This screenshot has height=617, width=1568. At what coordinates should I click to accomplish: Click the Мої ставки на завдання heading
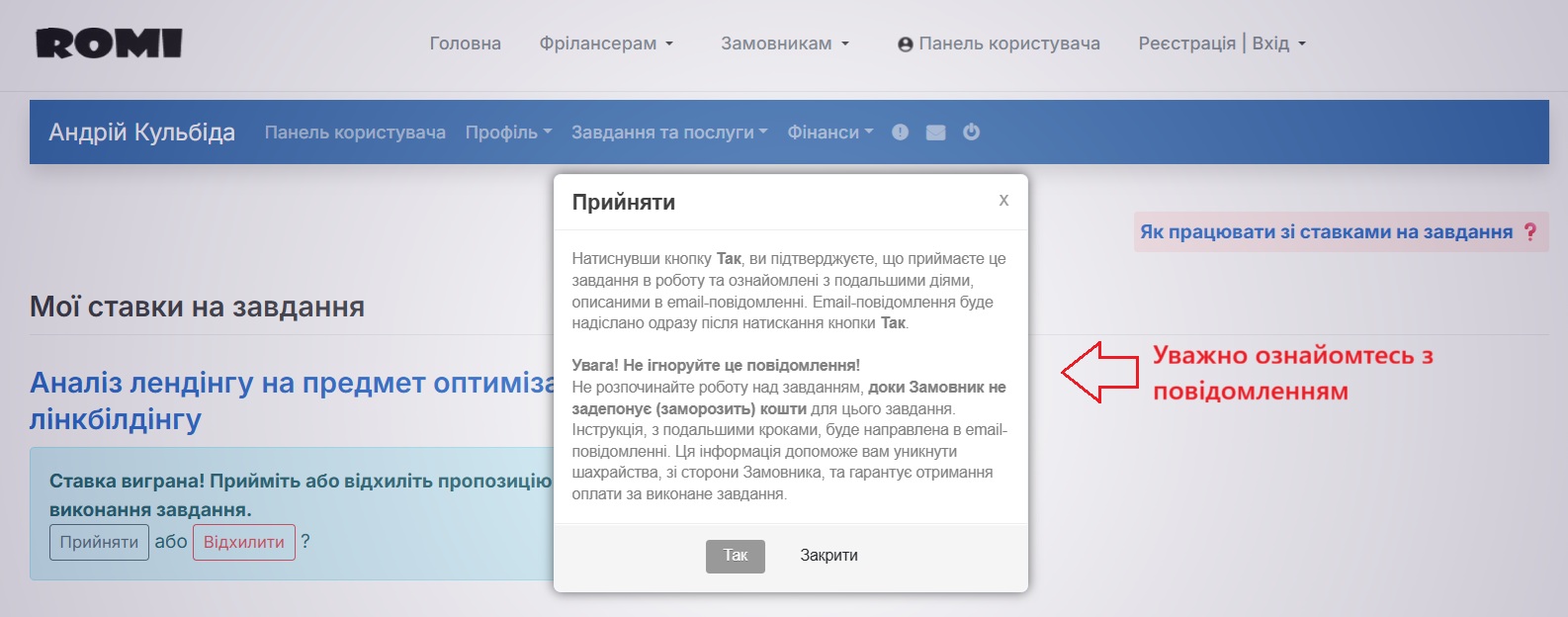[197, 307]
